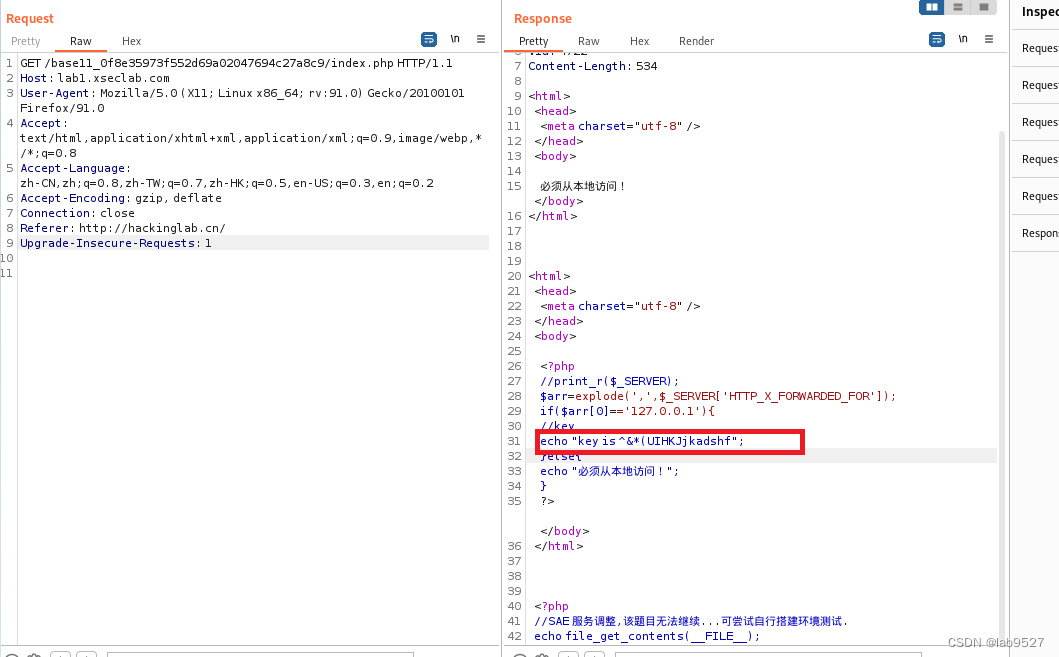The image size is (1059, 657).
Task: Click the Host: lab1.xseclab.com header
Action: coord(95,78)
